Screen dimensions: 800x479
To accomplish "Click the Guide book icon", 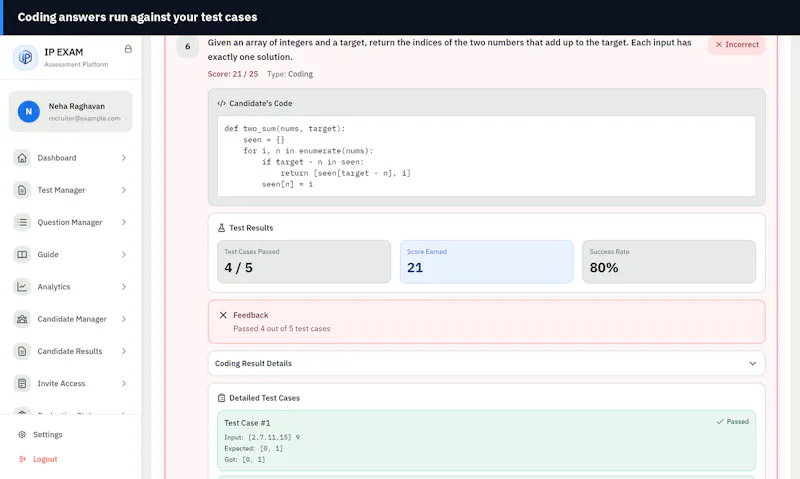I will pyautogui.click(x=22, y=254).
